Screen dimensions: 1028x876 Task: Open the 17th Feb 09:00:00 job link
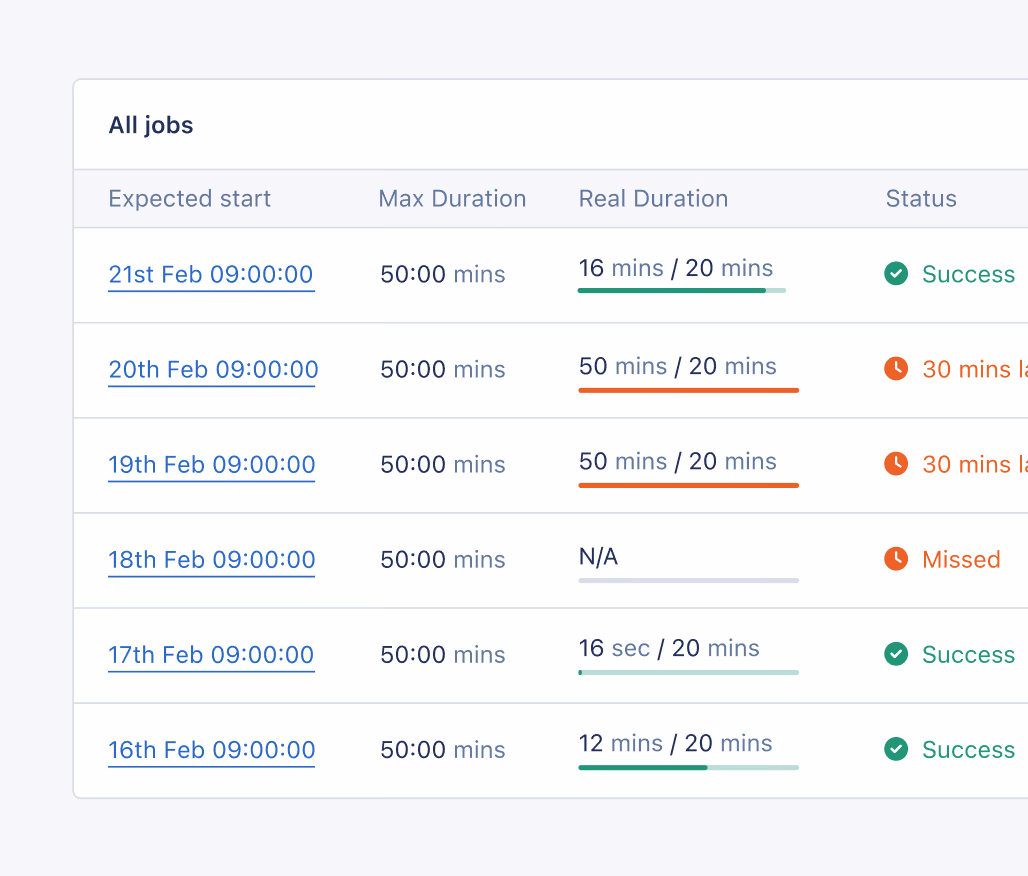coord(211,655)
